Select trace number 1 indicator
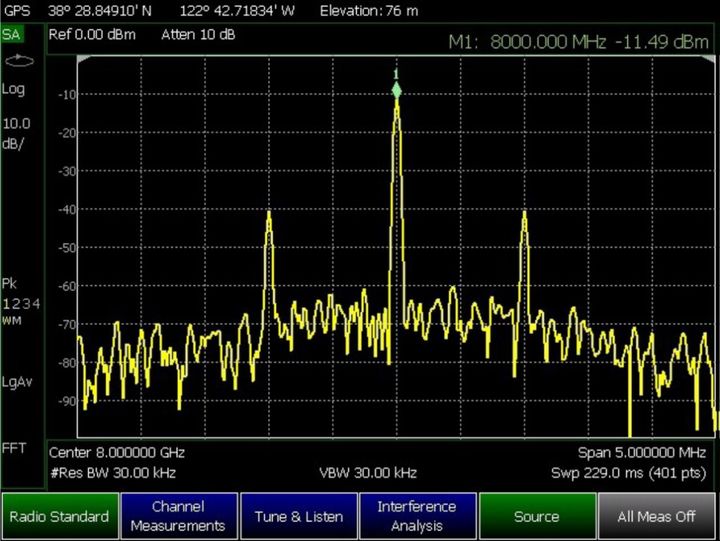 (x=5, y=302)
